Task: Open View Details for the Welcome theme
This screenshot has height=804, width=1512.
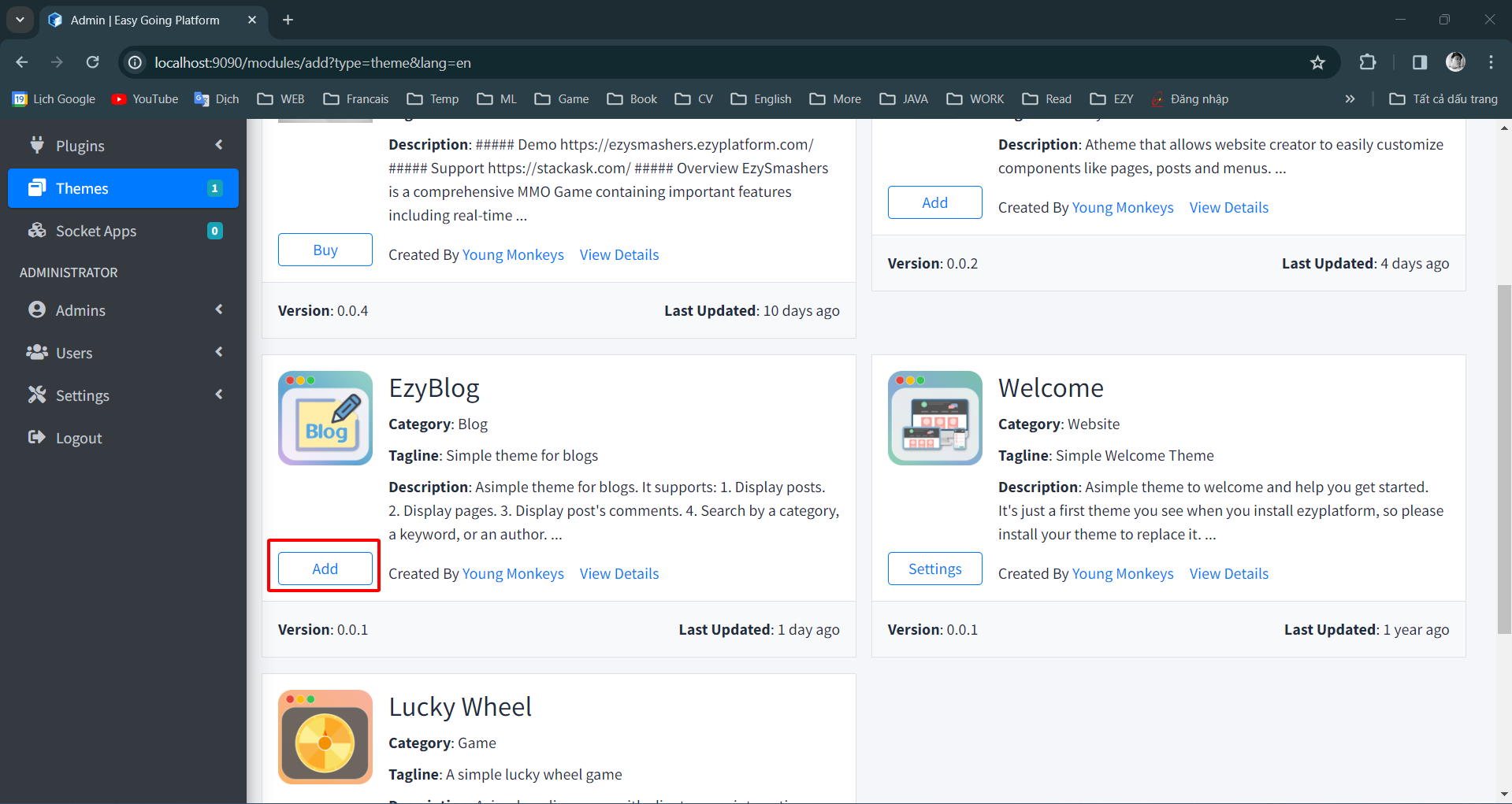Action: click(x=1228, y=573)
